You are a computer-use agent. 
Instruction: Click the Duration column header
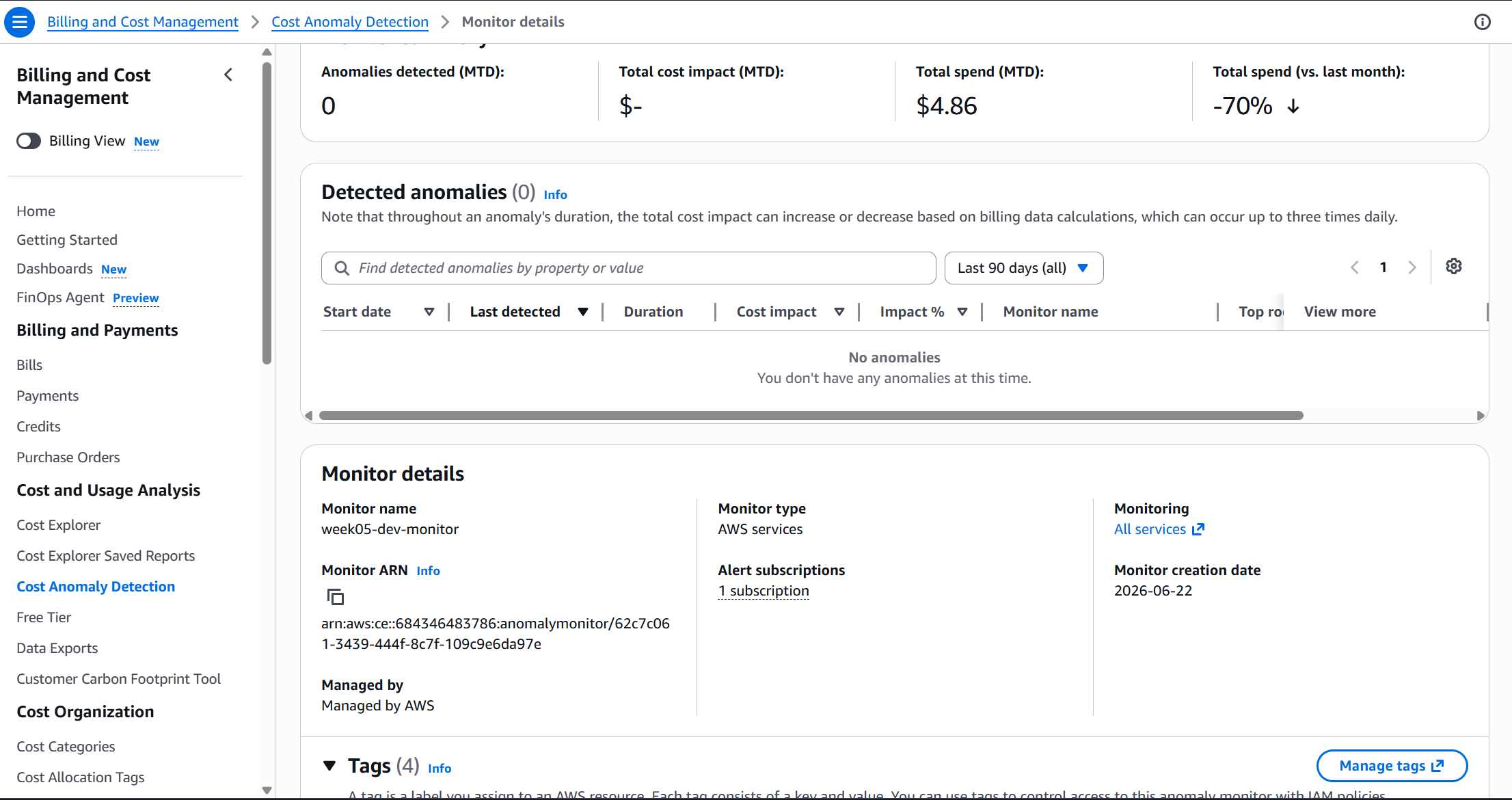click(653, 312)
